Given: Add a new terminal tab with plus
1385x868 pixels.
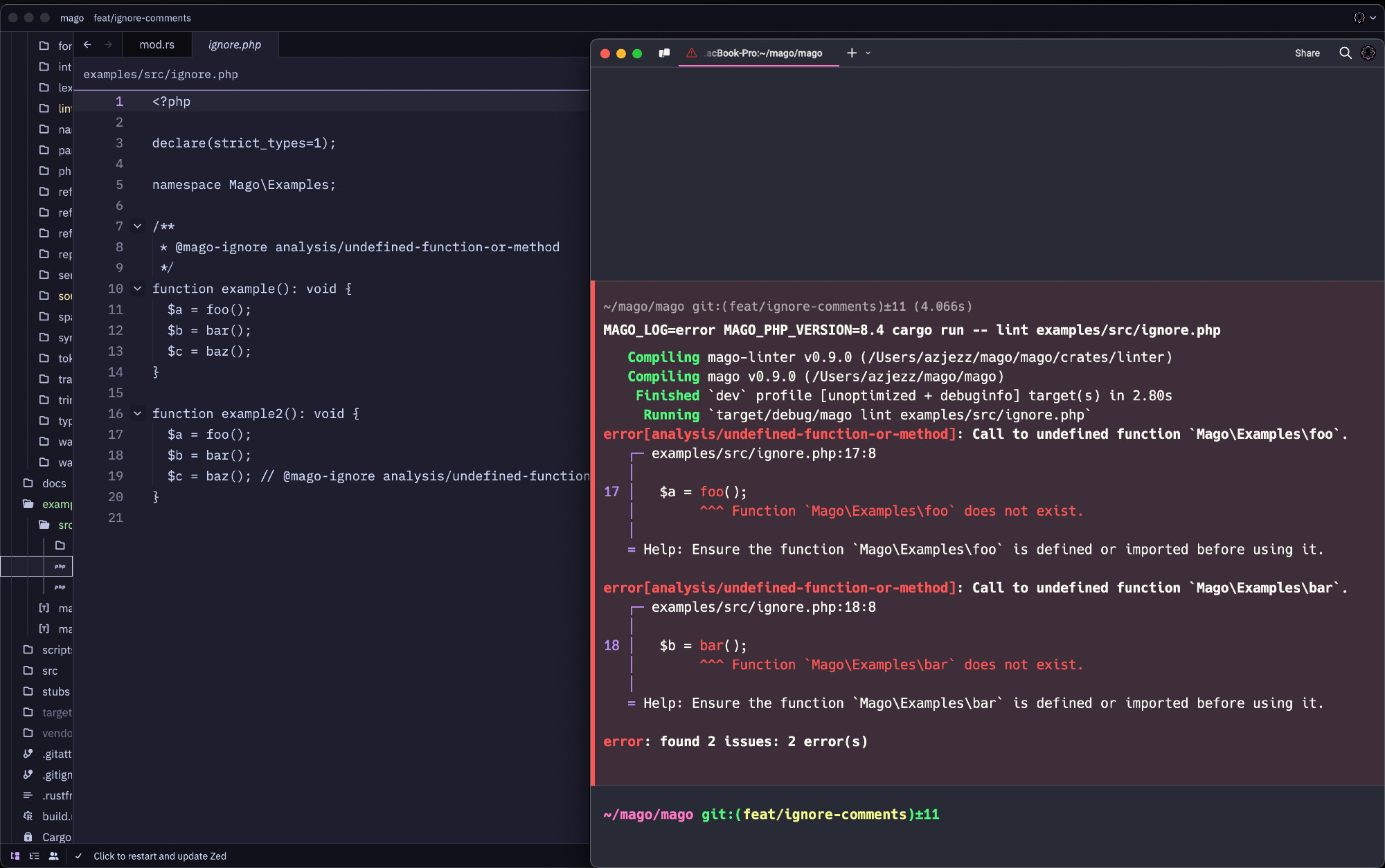Looking at the screenshot, I should (852, 53).
